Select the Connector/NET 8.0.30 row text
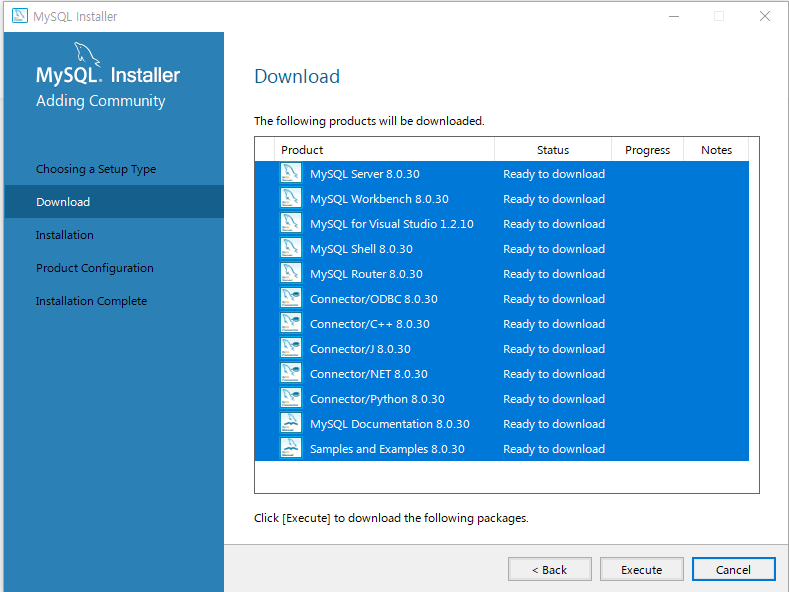The image size is (789, 592). [x=369, y=374]
